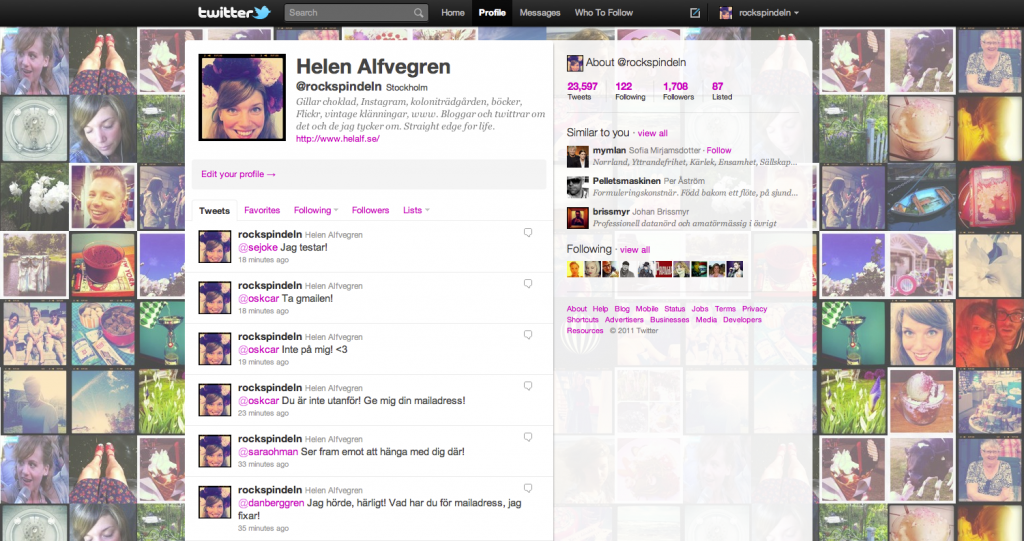This screenshot has height=541, width=1024.
Task: Click mymlan username in Similar to you
Action: point(609,150)
